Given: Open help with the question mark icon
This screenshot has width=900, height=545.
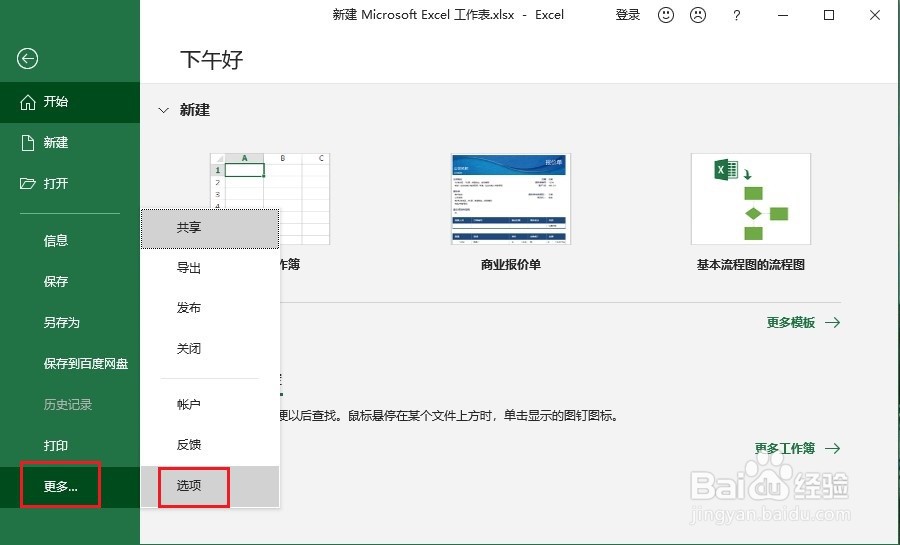Looking at the screenshot, I should (736, 15).
